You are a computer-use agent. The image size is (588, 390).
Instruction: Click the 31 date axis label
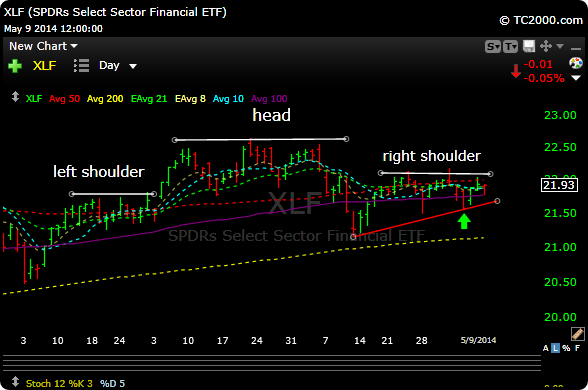[291, 340]
